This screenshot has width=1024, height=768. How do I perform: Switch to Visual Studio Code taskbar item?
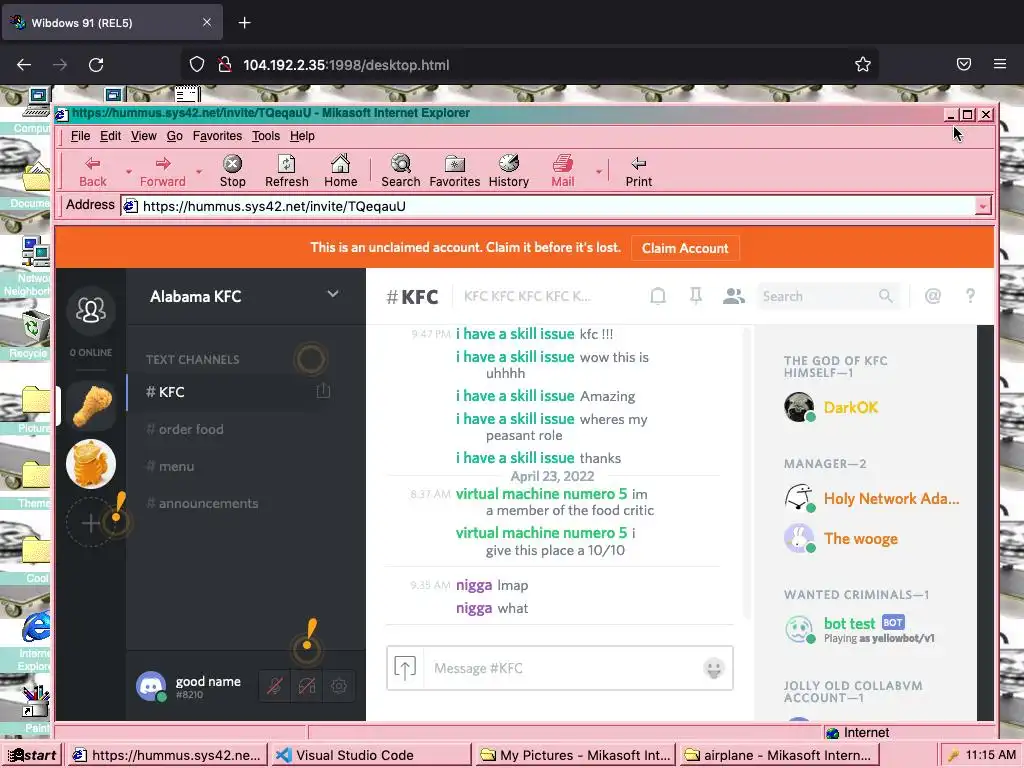(x=370, y=755)
